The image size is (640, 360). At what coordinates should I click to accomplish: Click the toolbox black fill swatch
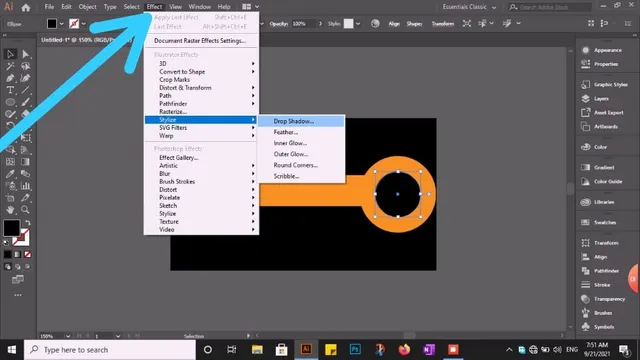(x=11, y=228)
